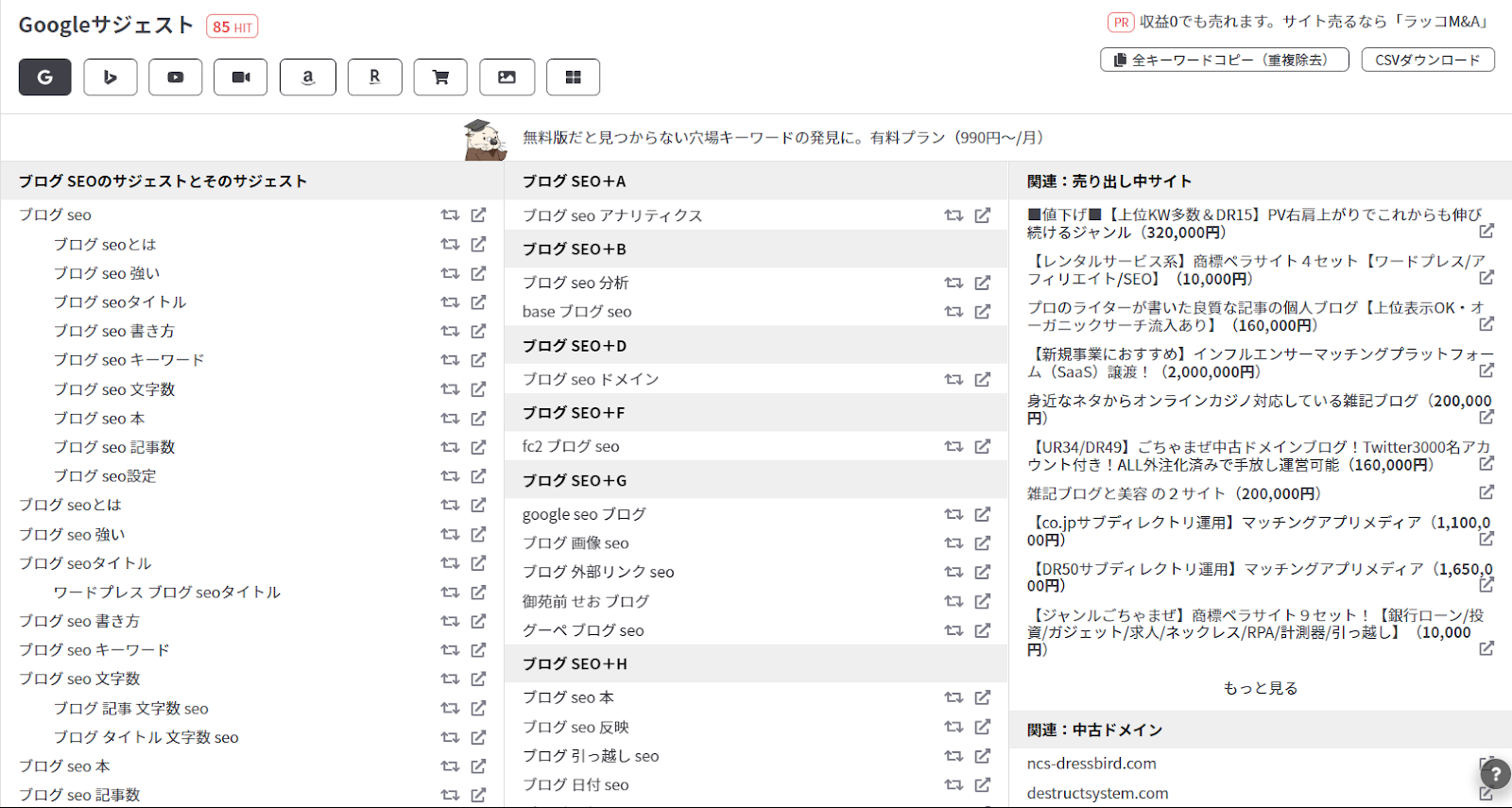Click re-search icon for ブログ seo アナリティクス
This screenshot has height=808, width=1512.
point(954,215)
